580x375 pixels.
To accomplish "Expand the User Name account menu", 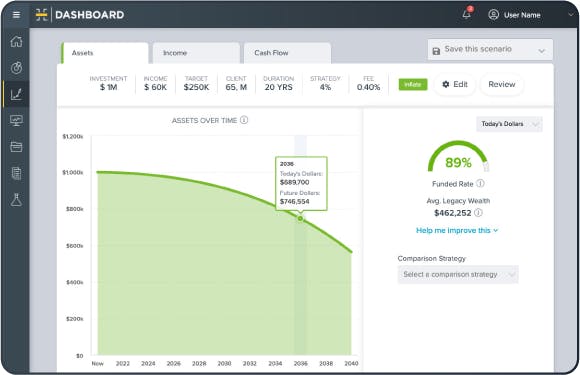I will pyautogui.click(x=530, y=15).
